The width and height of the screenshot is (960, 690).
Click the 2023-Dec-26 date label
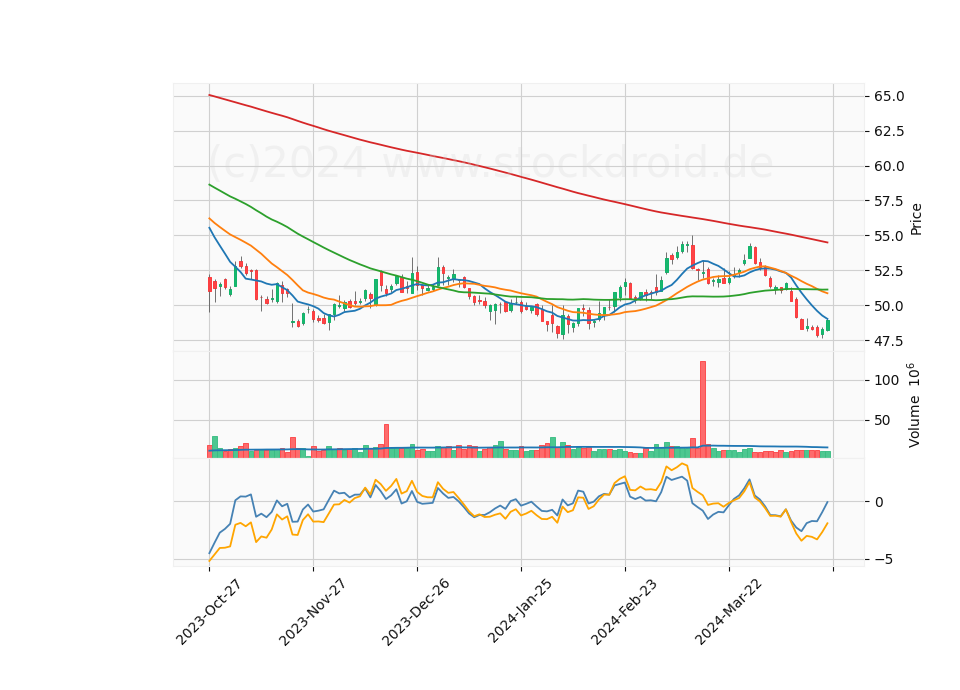(x=416, y=612)
